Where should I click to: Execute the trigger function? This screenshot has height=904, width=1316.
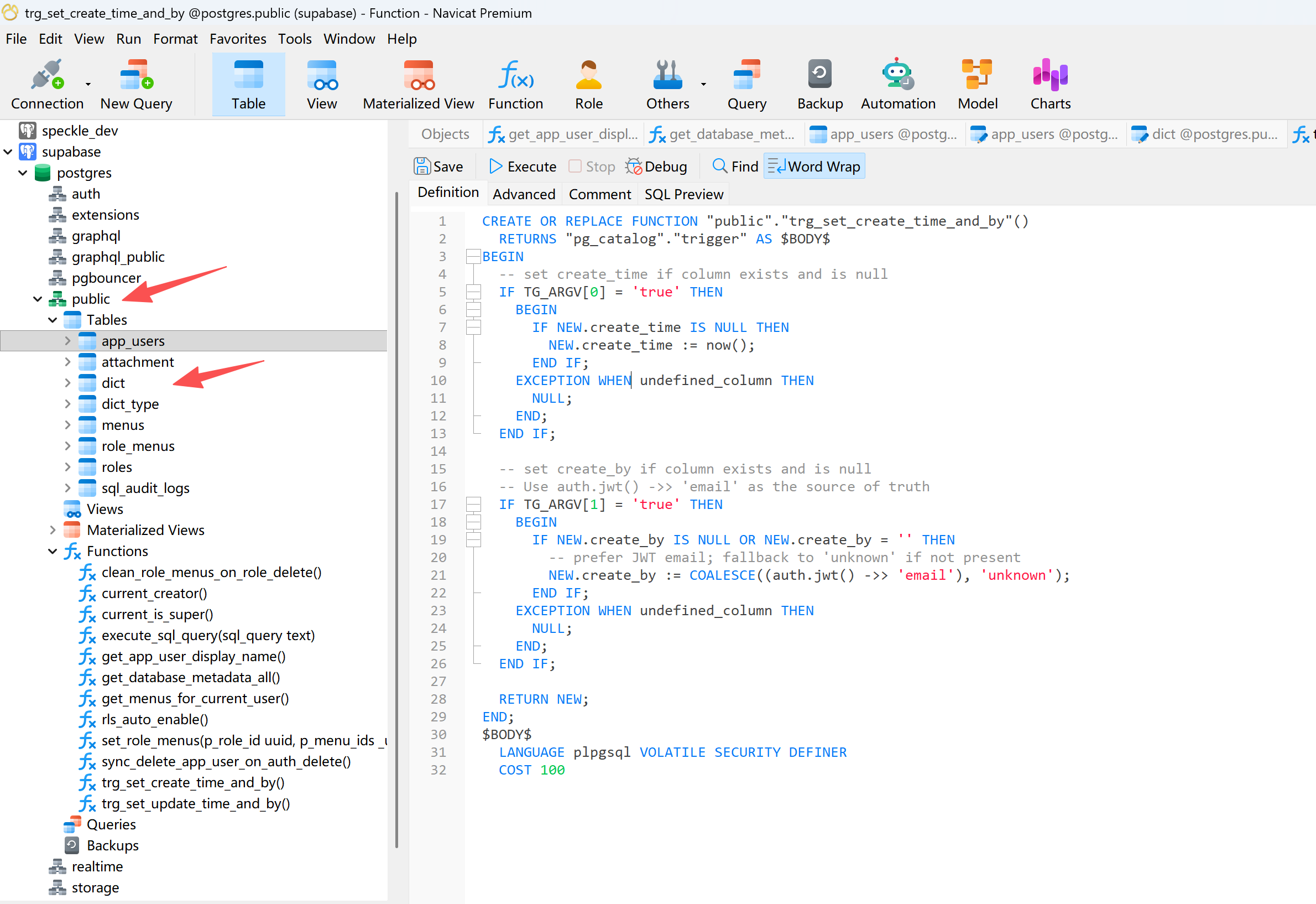(521, 166)
